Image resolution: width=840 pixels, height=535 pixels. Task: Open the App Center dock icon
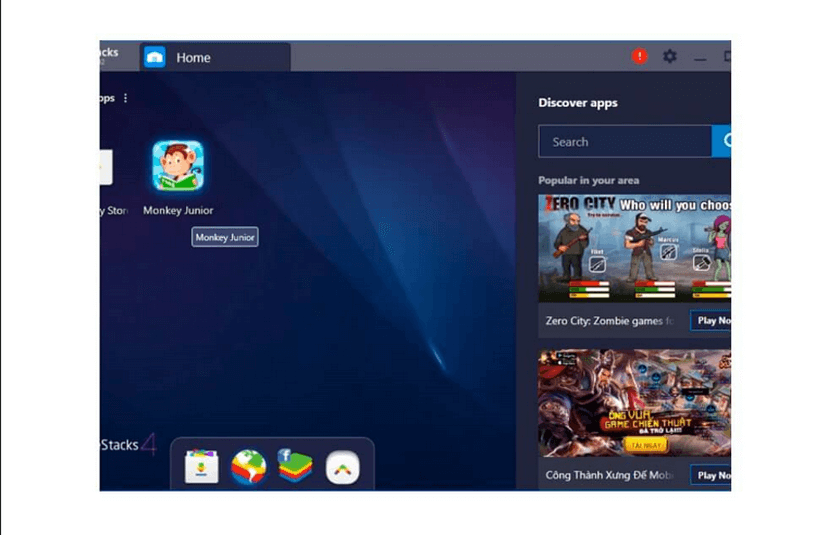pos(201,466)
